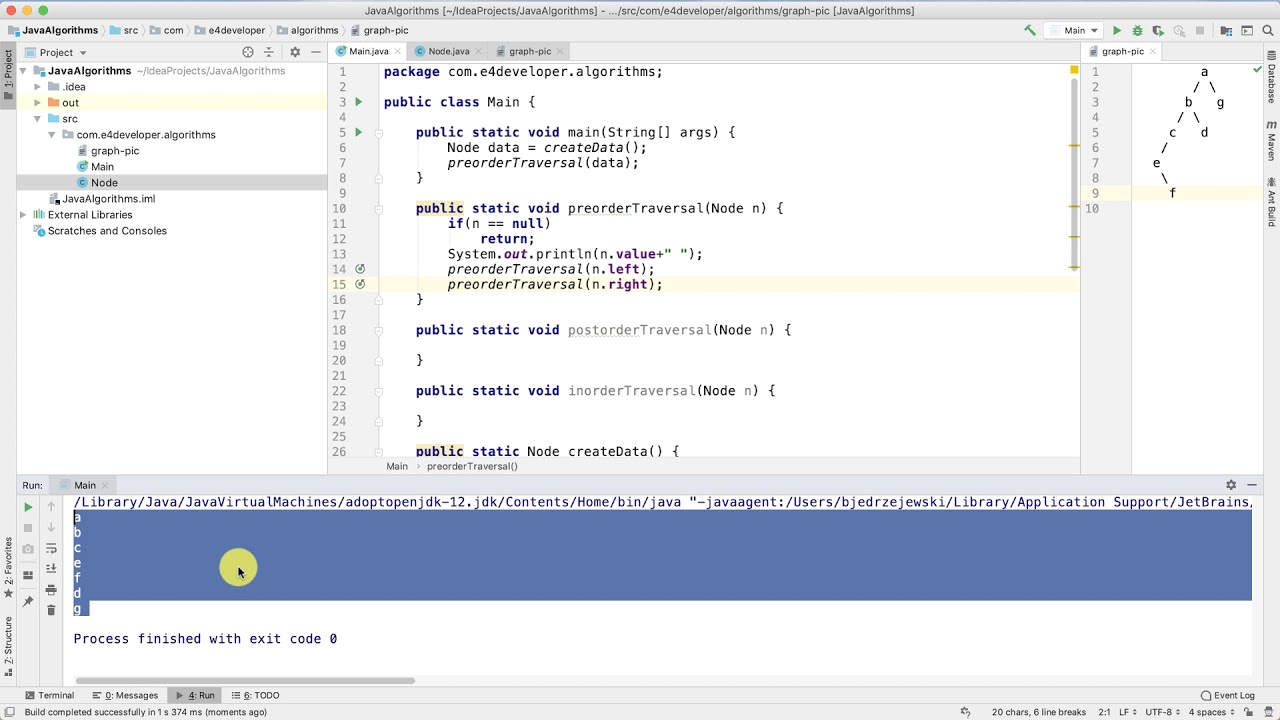Image resolution: width=1280 pixels, height=720 pixels.
Task: Toggle tool window bars icon in status bar
Action: (x=9, y=712)
